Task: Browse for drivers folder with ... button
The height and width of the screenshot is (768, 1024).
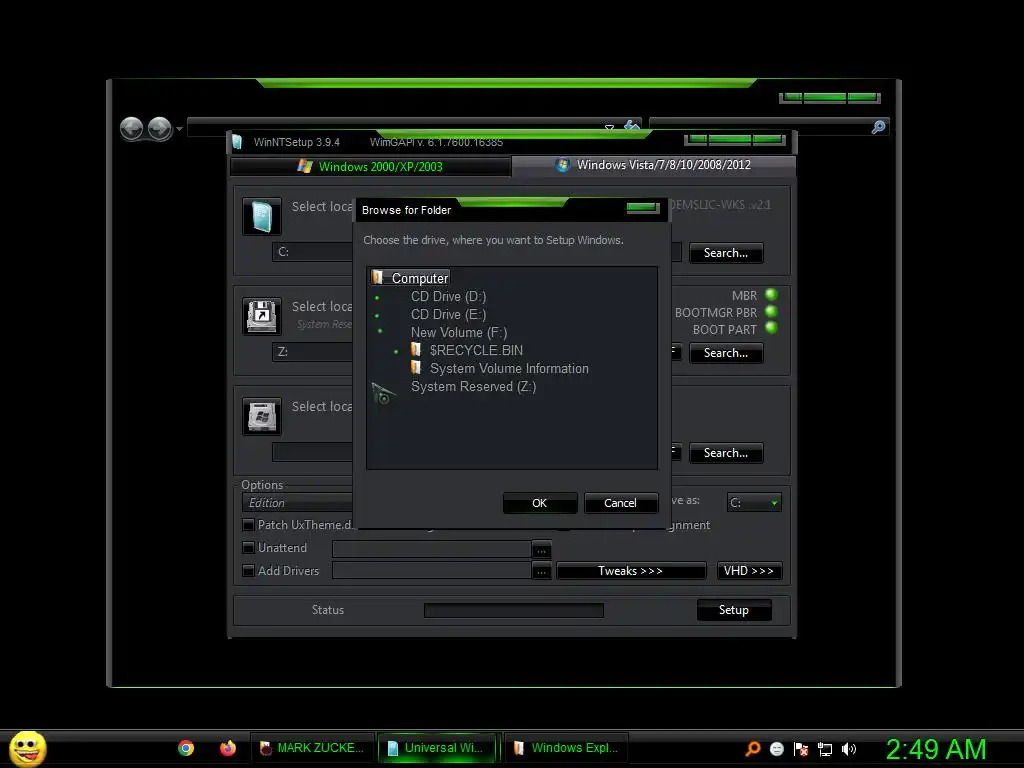Action: [x=541, y=571]
